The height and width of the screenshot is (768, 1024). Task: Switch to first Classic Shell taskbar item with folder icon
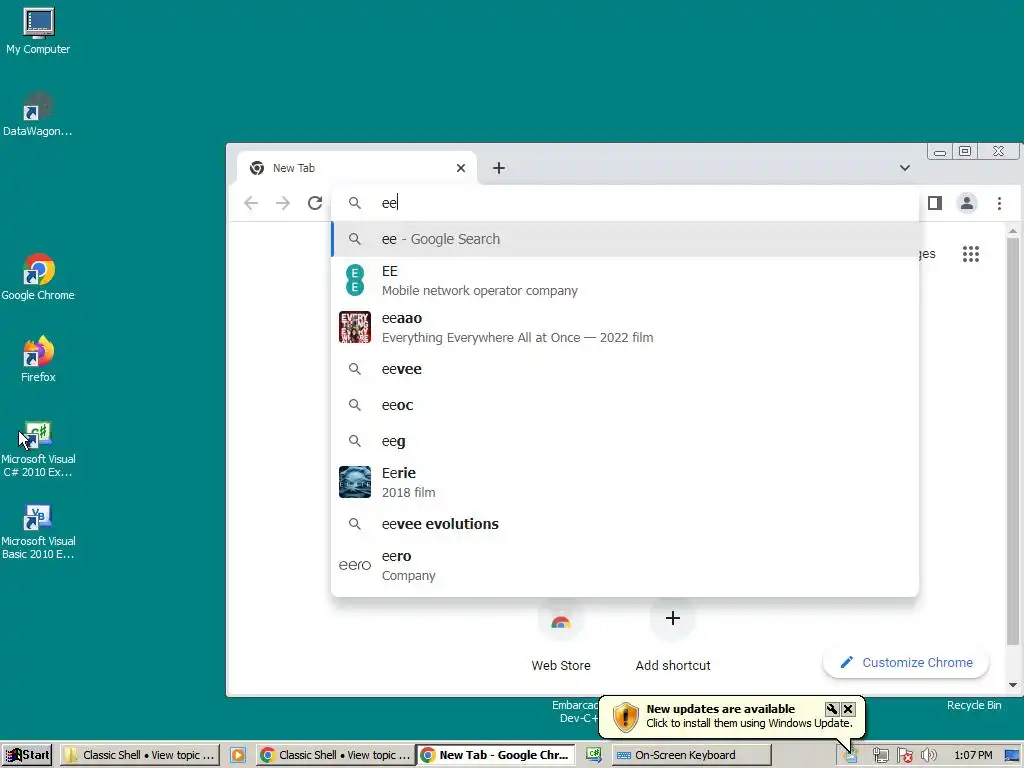[x=140, y=755]
